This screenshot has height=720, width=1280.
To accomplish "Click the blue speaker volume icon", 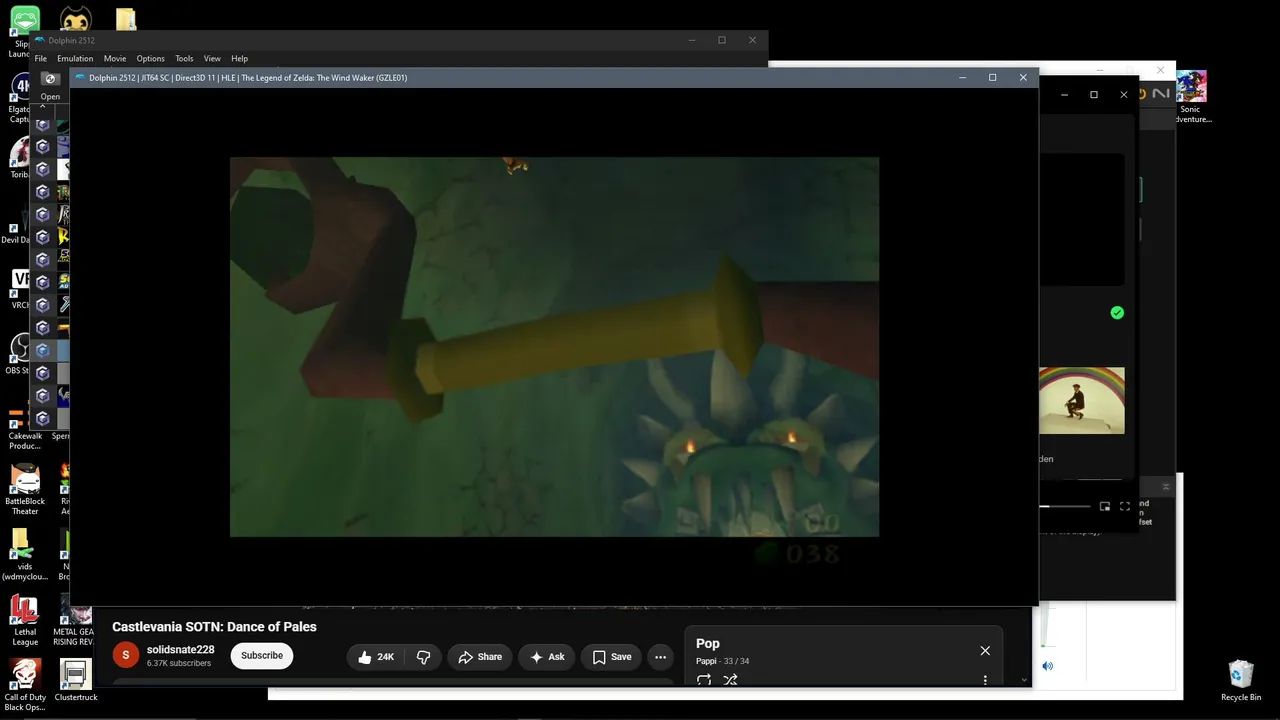I will (1047, 666).
